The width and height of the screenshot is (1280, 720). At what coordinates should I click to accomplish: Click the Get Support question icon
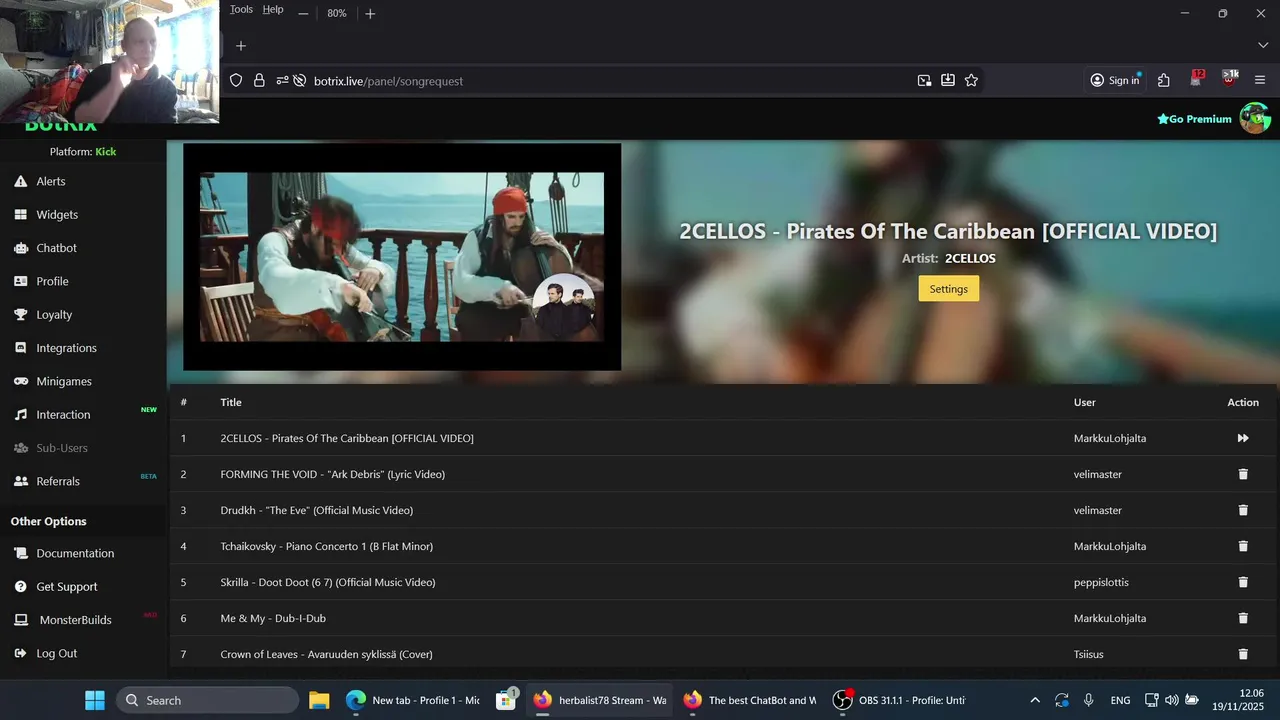(x=20, y=586)
